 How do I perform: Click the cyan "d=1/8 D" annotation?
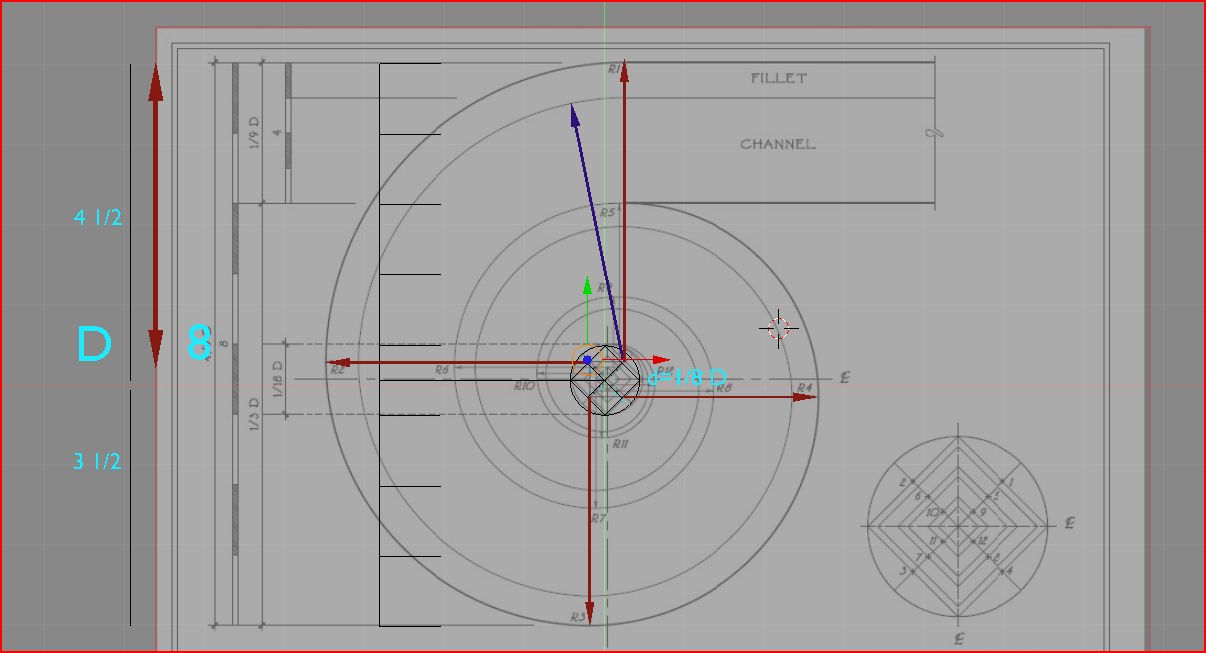pyautogui.click(x=685, y=378)
